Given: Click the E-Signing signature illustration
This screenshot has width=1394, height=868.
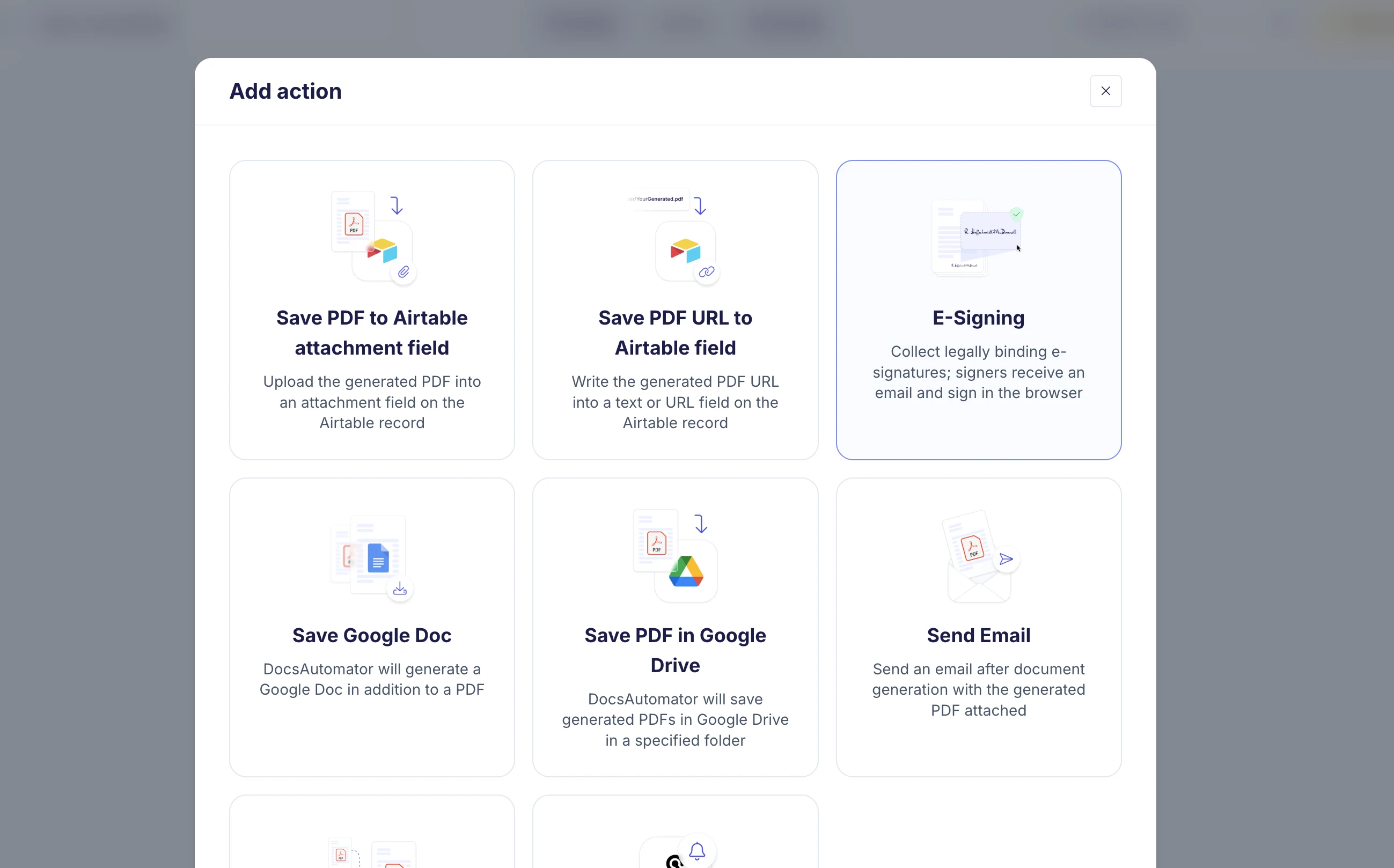Looking at the screenshot, I should pyautogui.click(x=978, y=238).
